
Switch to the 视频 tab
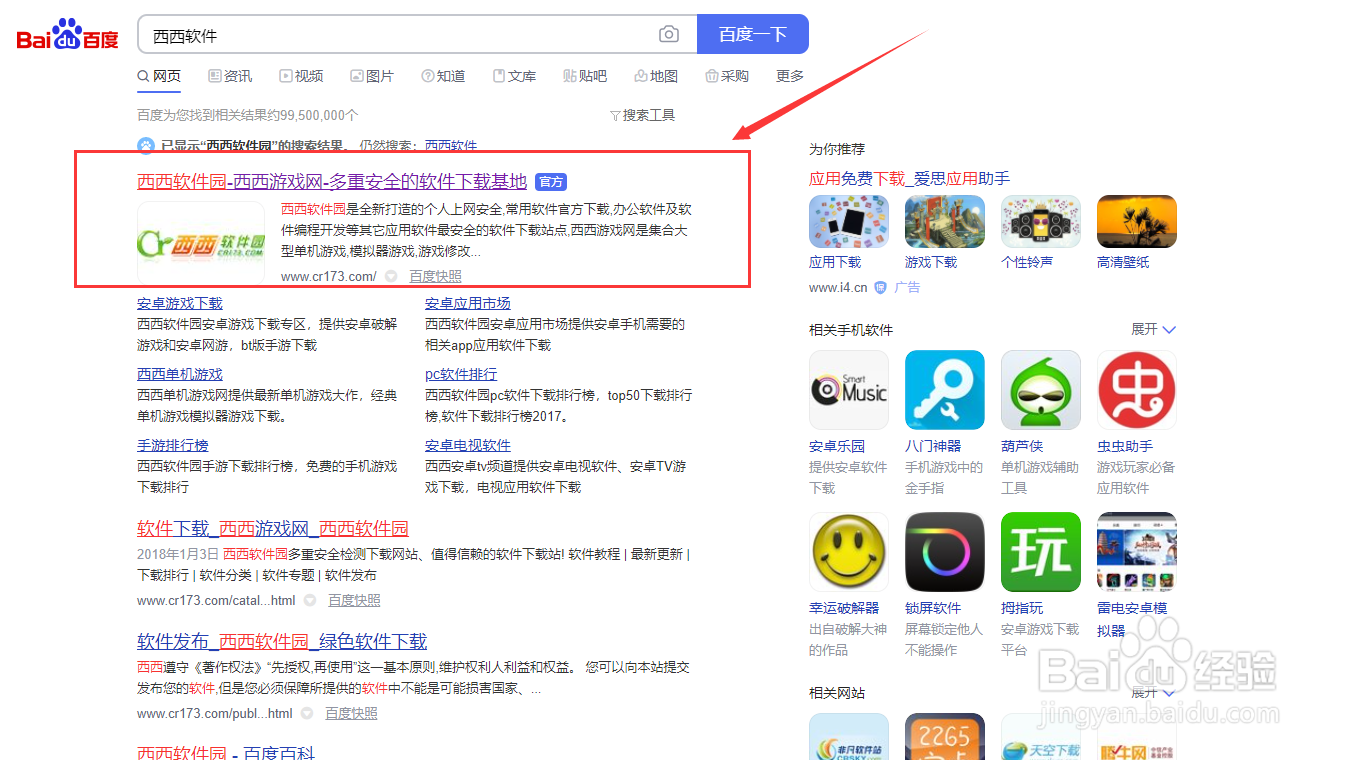(301, 76)
